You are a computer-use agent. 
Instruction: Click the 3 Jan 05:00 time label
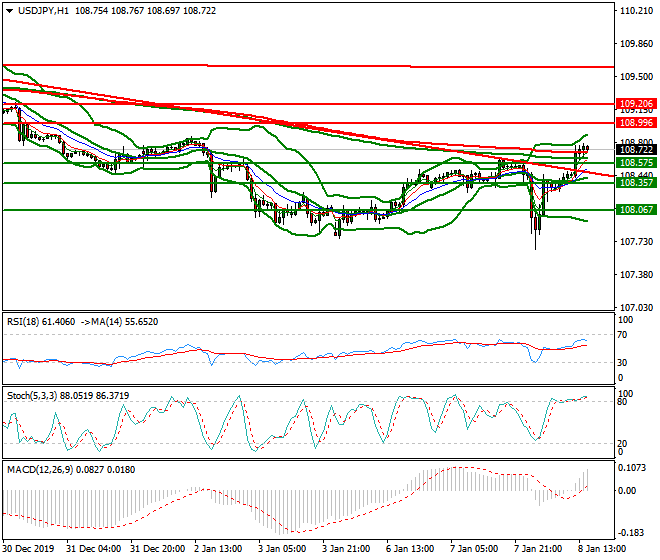tap(282, 549)
